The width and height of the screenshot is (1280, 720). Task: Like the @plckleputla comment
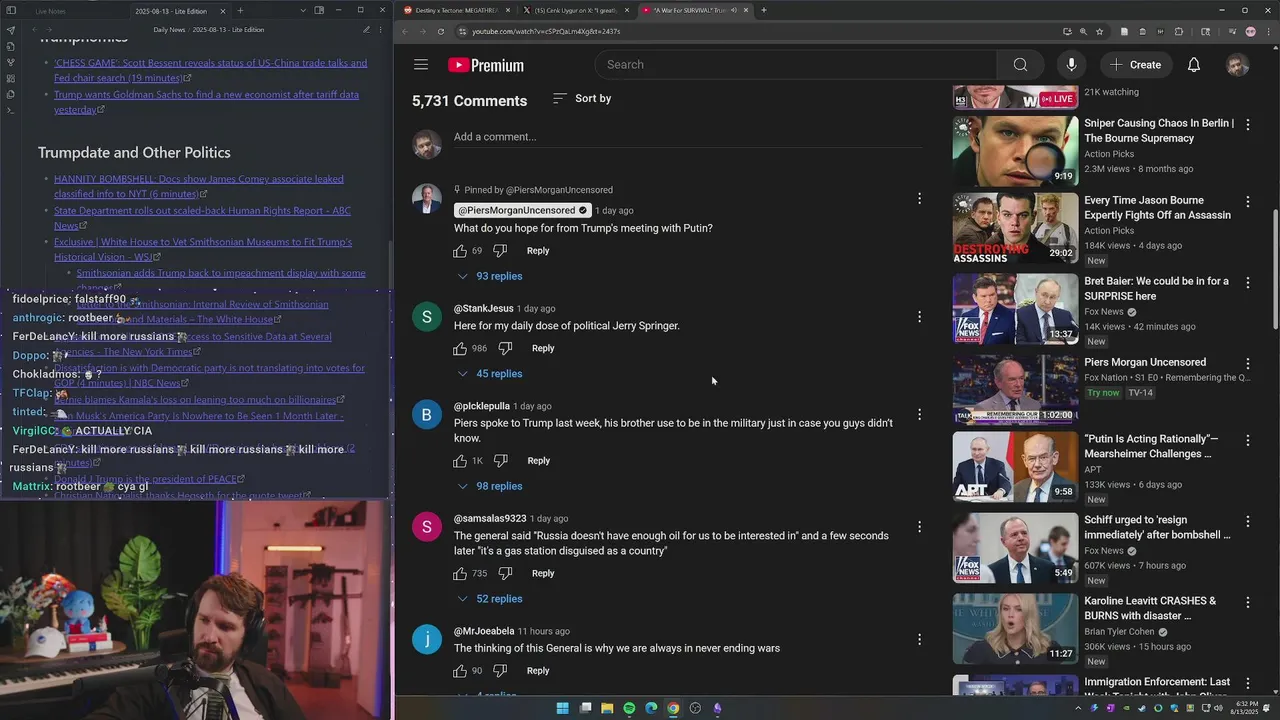460,461
